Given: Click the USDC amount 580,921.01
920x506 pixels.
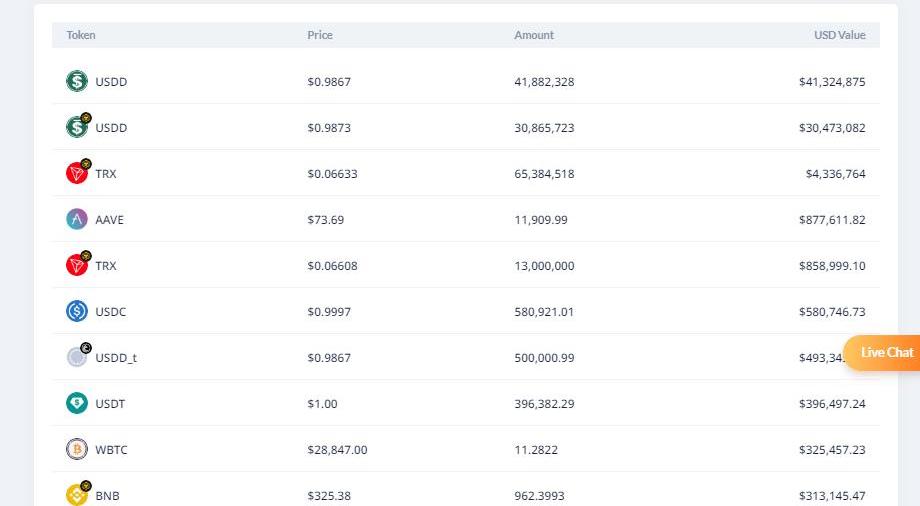Looking at the screenshot, I should (x=544, y=312).
